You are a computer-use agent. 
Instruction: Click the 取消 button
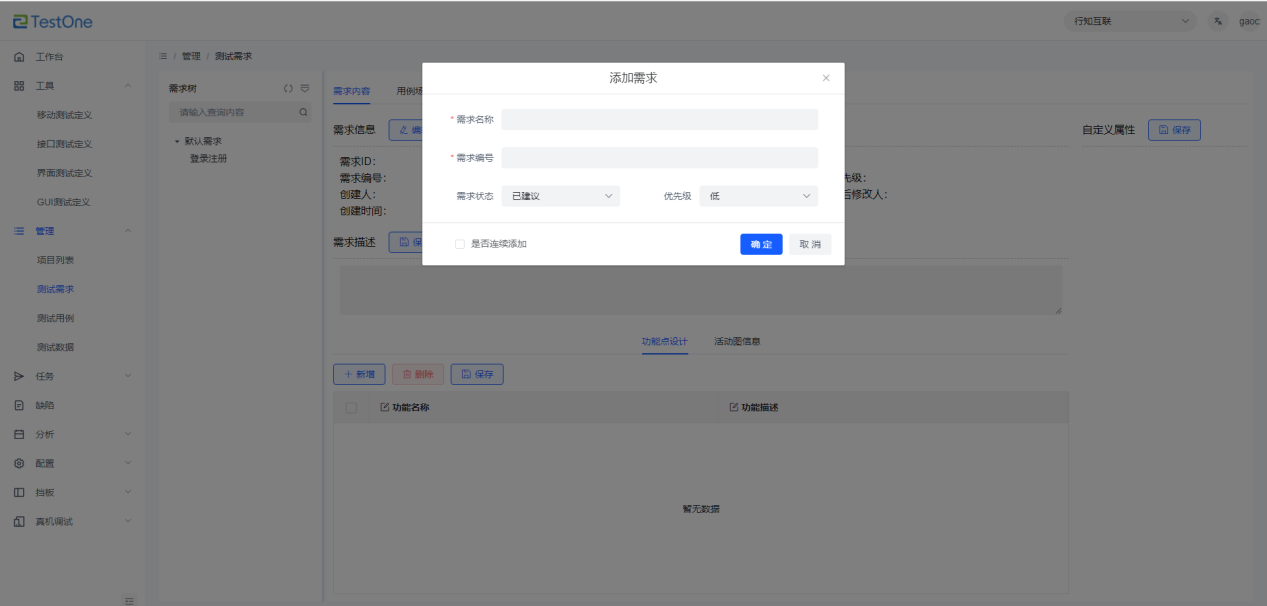(x=809, y=244)
